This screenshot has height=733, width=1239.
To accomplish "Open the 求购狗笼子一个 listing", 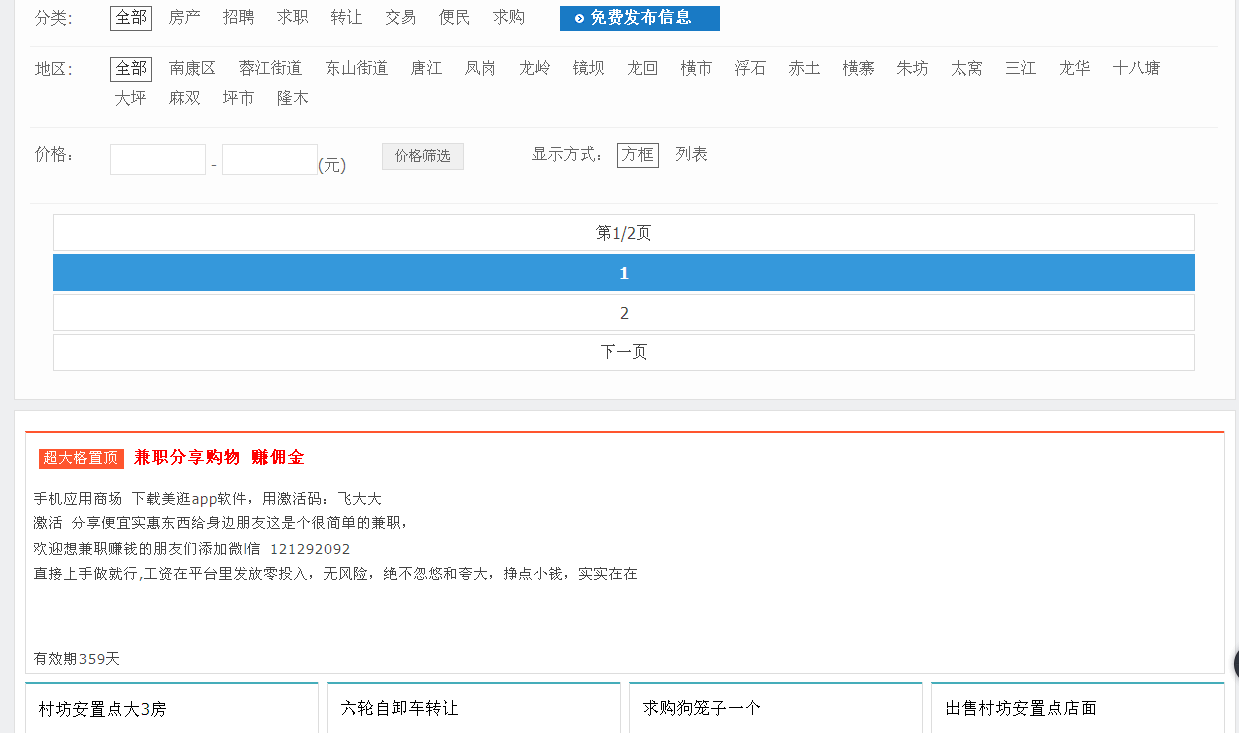I will [702, 708].
